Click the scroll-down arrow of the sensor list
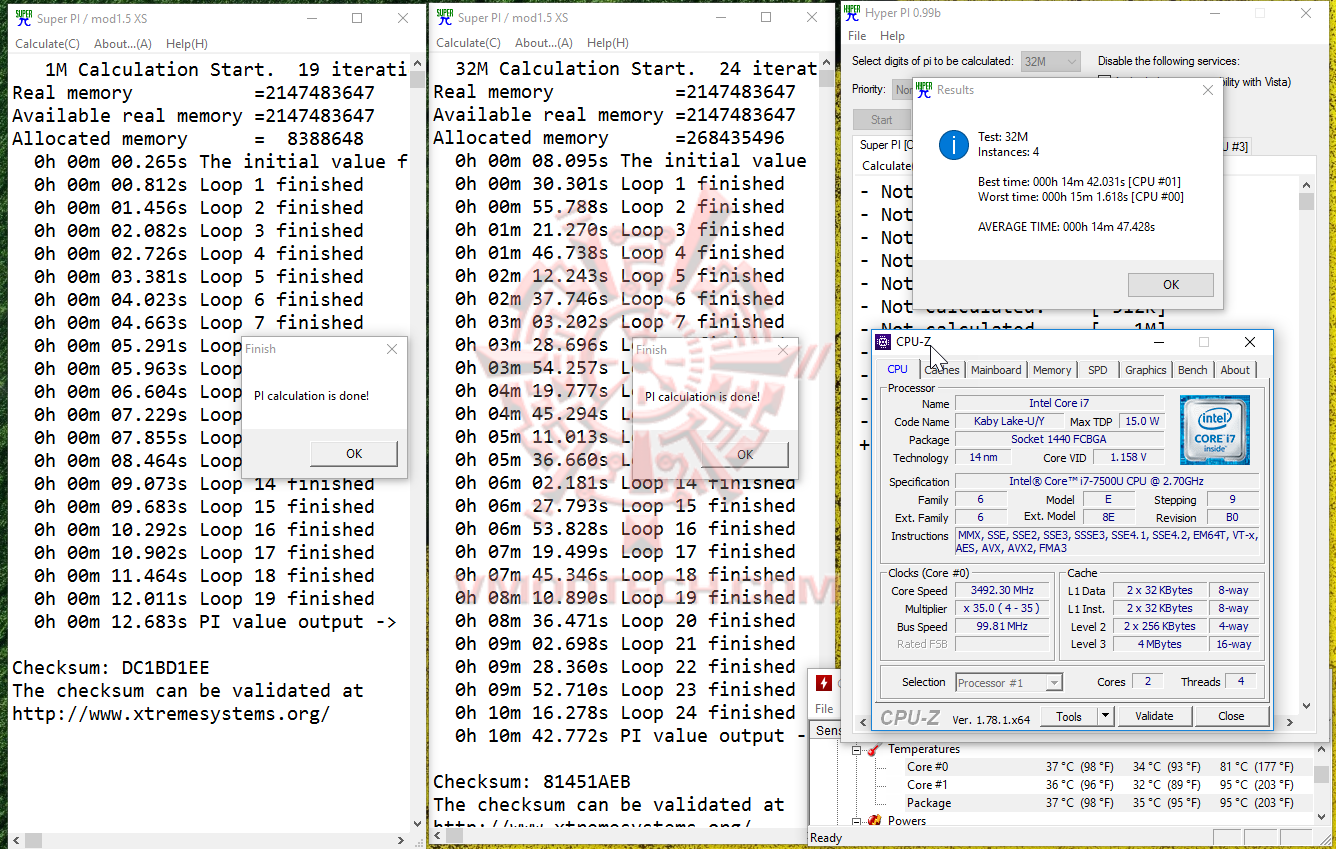 1322,818
